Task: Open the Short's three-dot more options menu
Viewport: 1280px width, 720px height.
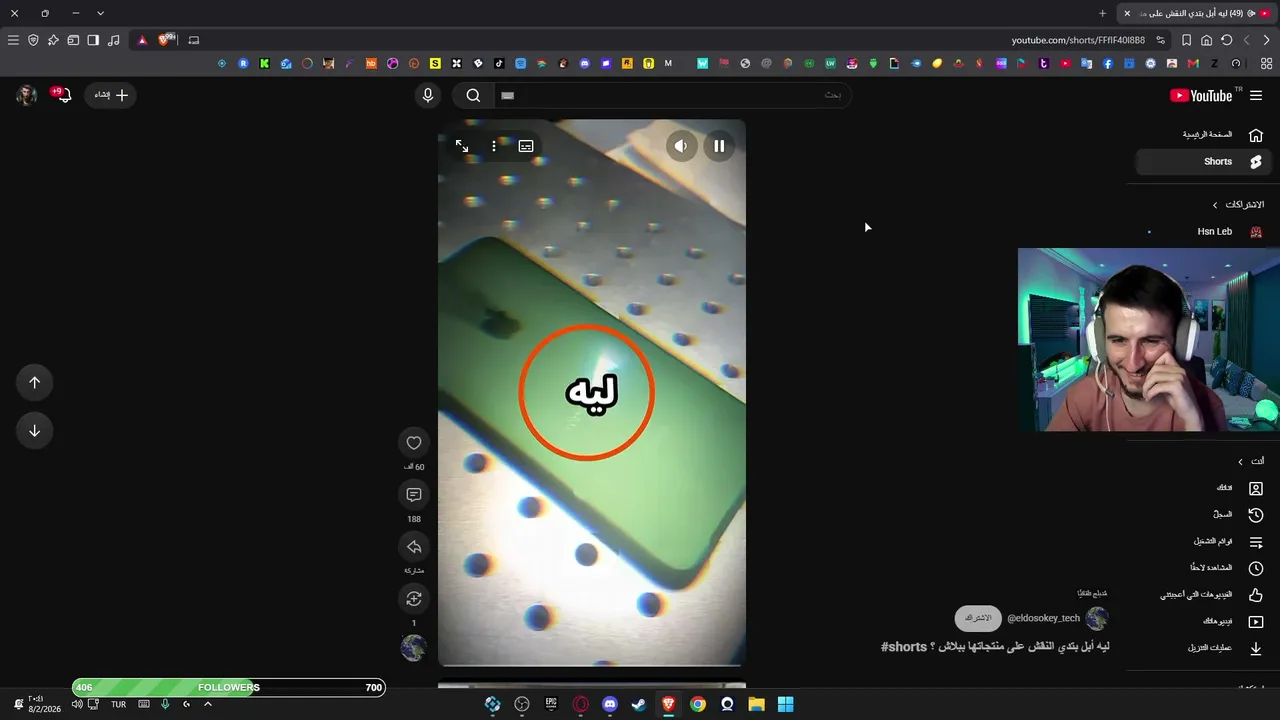Action: click(x=494, y=146)
